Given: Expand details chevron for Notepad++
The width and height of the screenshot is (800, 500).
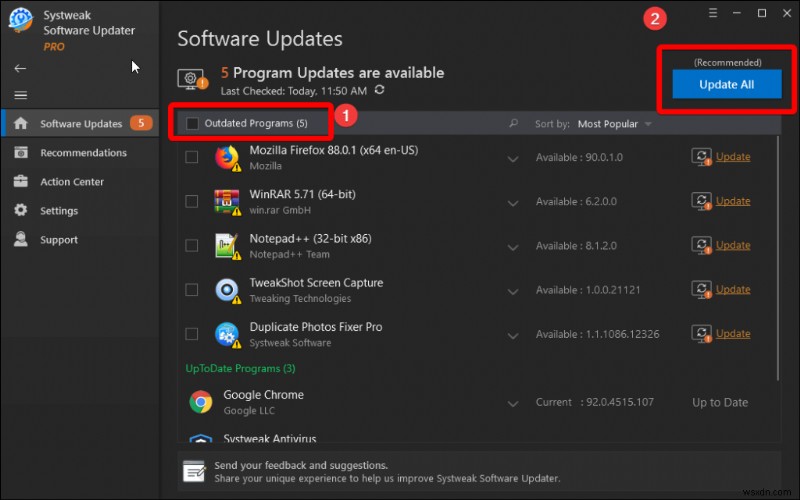Looking at the screenshot, I should point(513,248).
